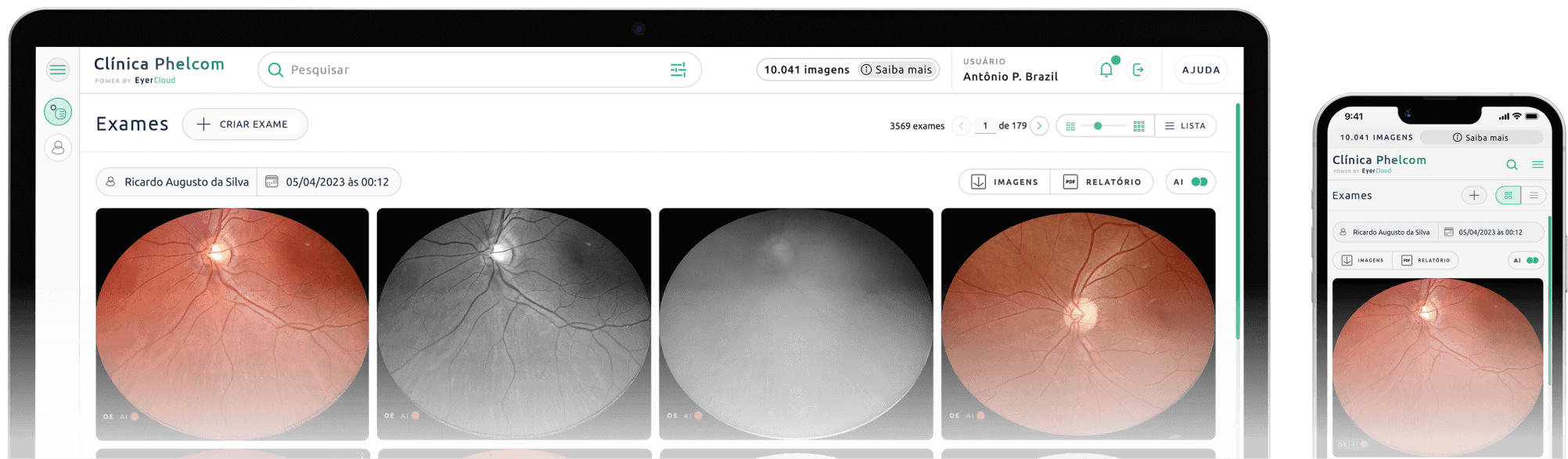Select the exams list icon in sidebar
Image resolution: width=1568 pixels, height=459 pixels.
pos(58,112)
